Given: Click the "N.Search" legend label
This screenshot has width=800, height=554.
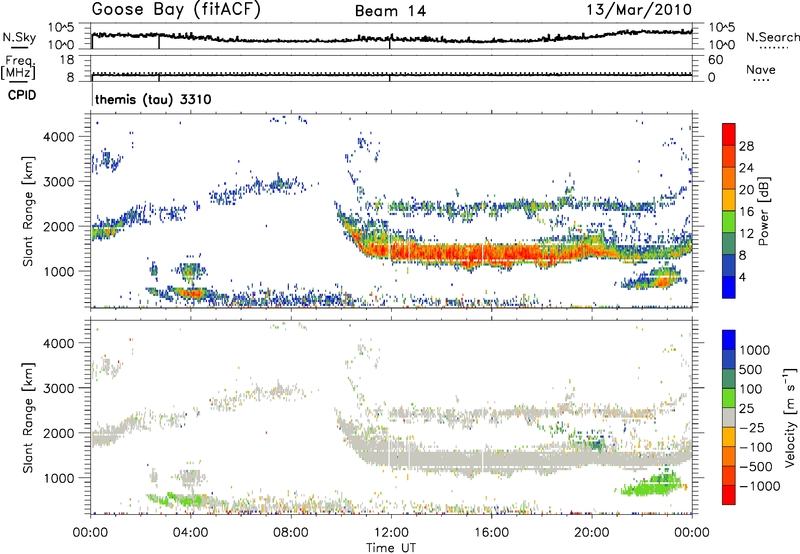Looking at the screenshot, I should coord(772,37).
